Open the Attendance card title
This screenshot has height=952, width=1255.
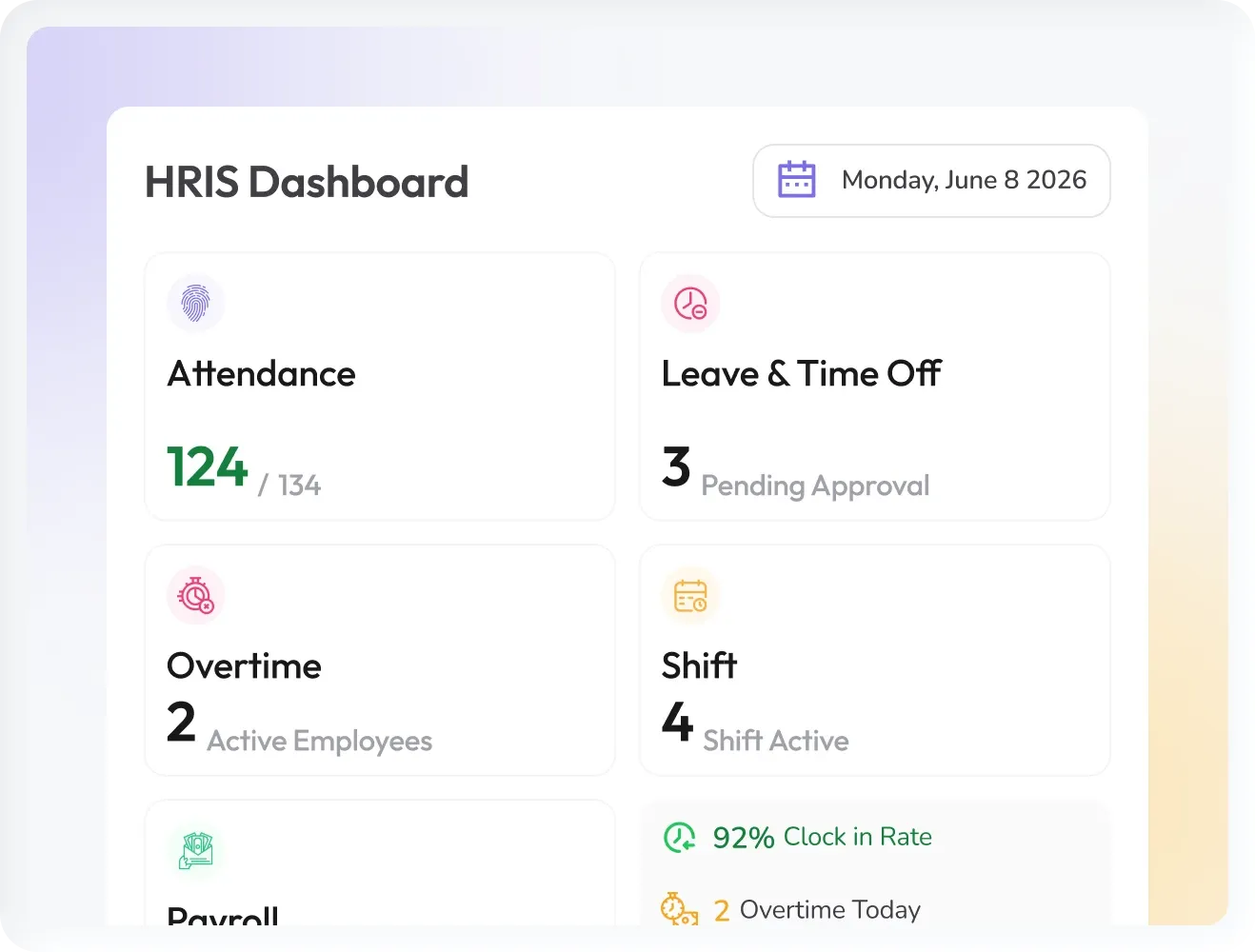261,374
